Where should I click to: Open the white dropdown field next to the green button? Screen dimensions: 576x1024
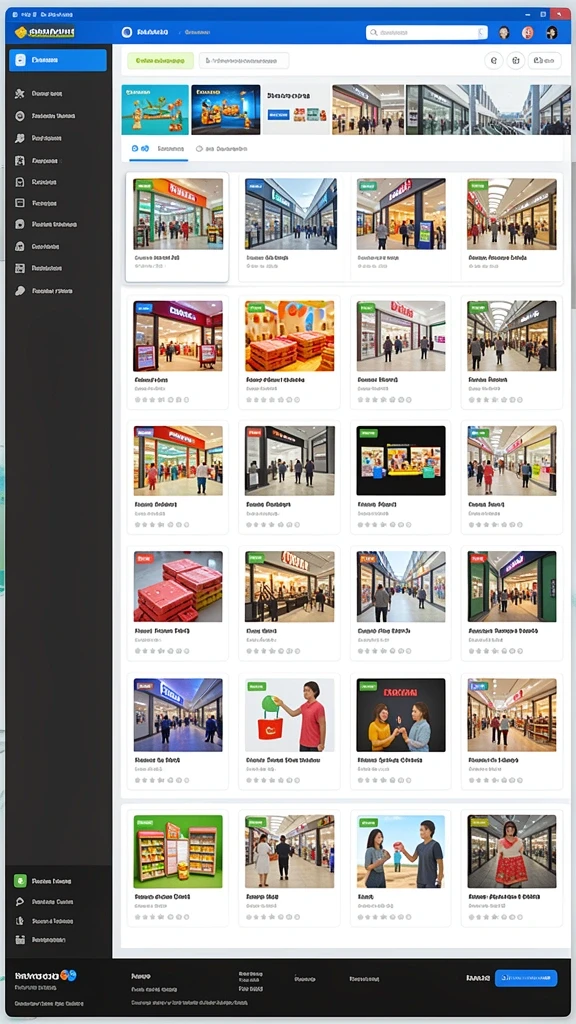coord(244,61)
